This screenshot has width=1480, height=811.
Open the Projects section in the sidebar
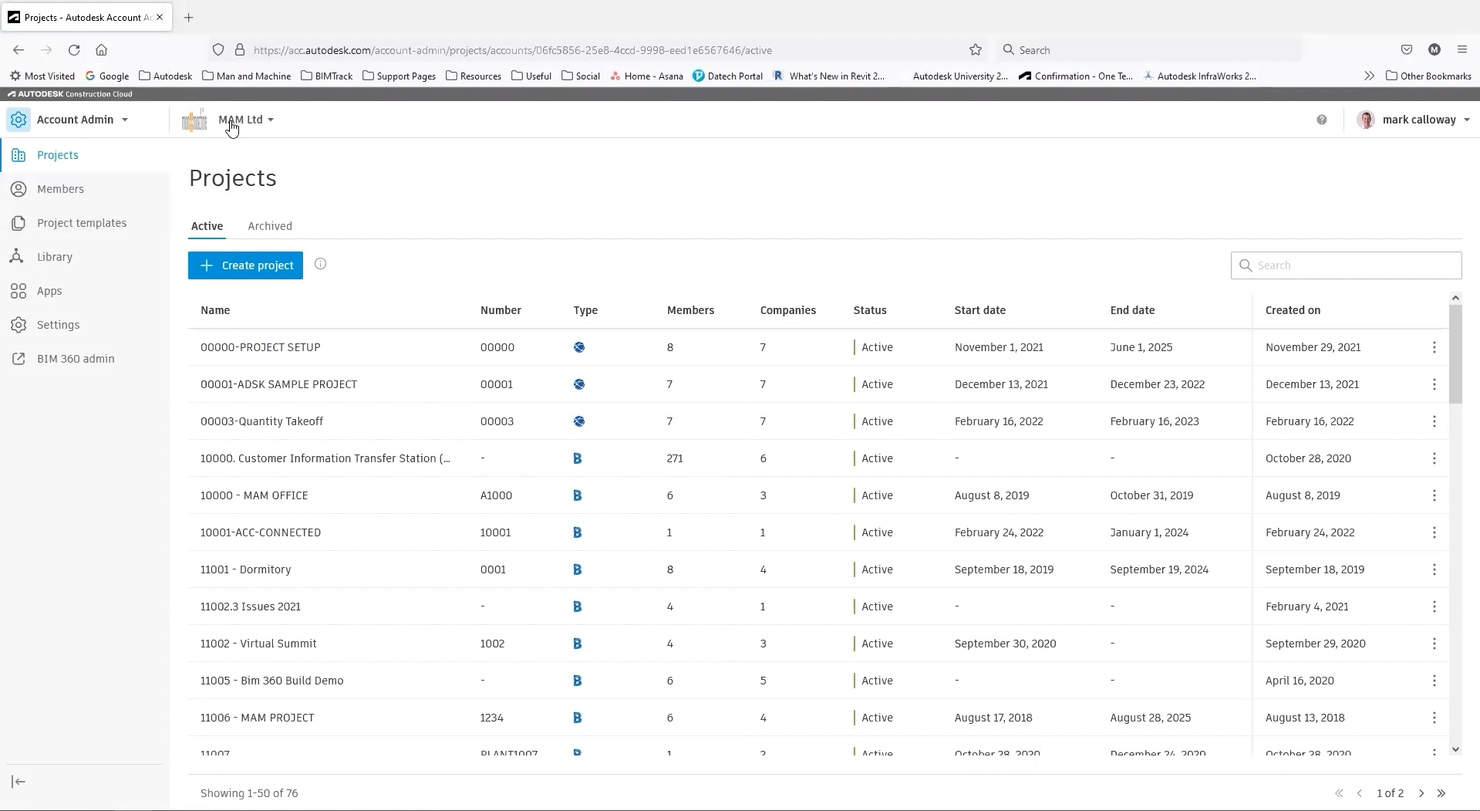pyautogui.click(x=57, y=155)
